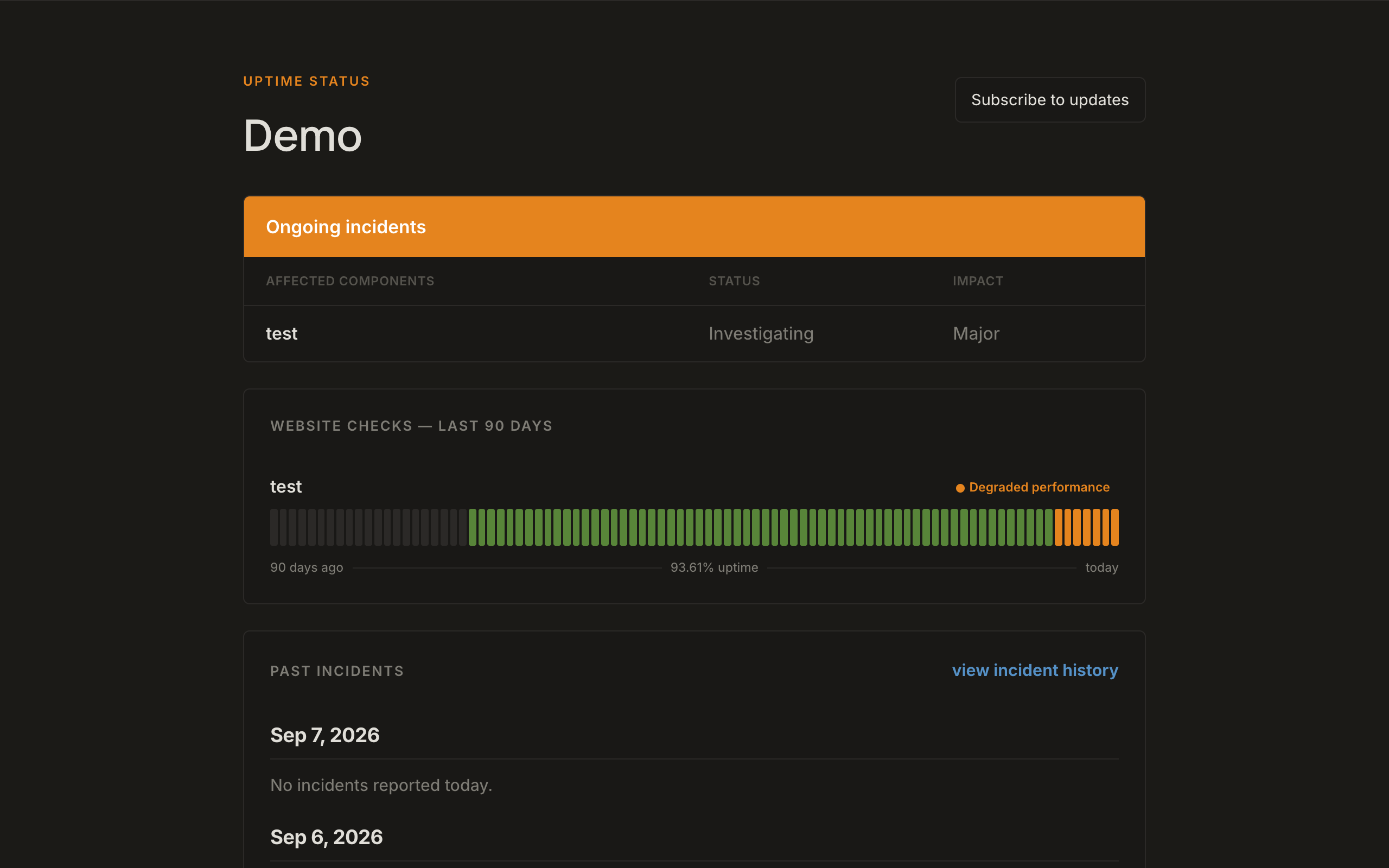Click the Subscribe to updates button
The image size is (1389, 868).
(1050, 100)
